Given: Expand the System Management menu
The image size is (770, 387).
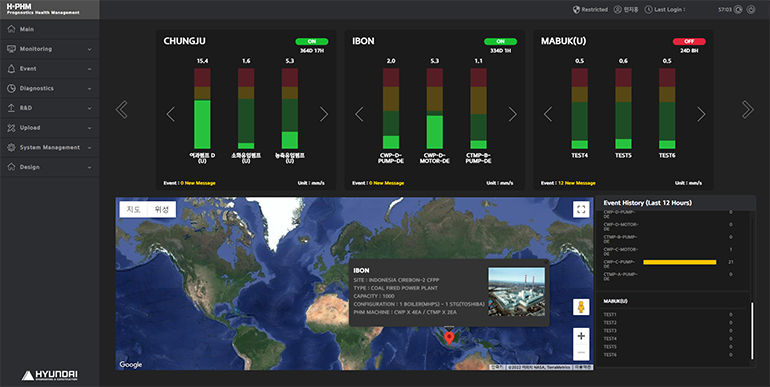Looking at the screenshot, I should pos(50,147).
